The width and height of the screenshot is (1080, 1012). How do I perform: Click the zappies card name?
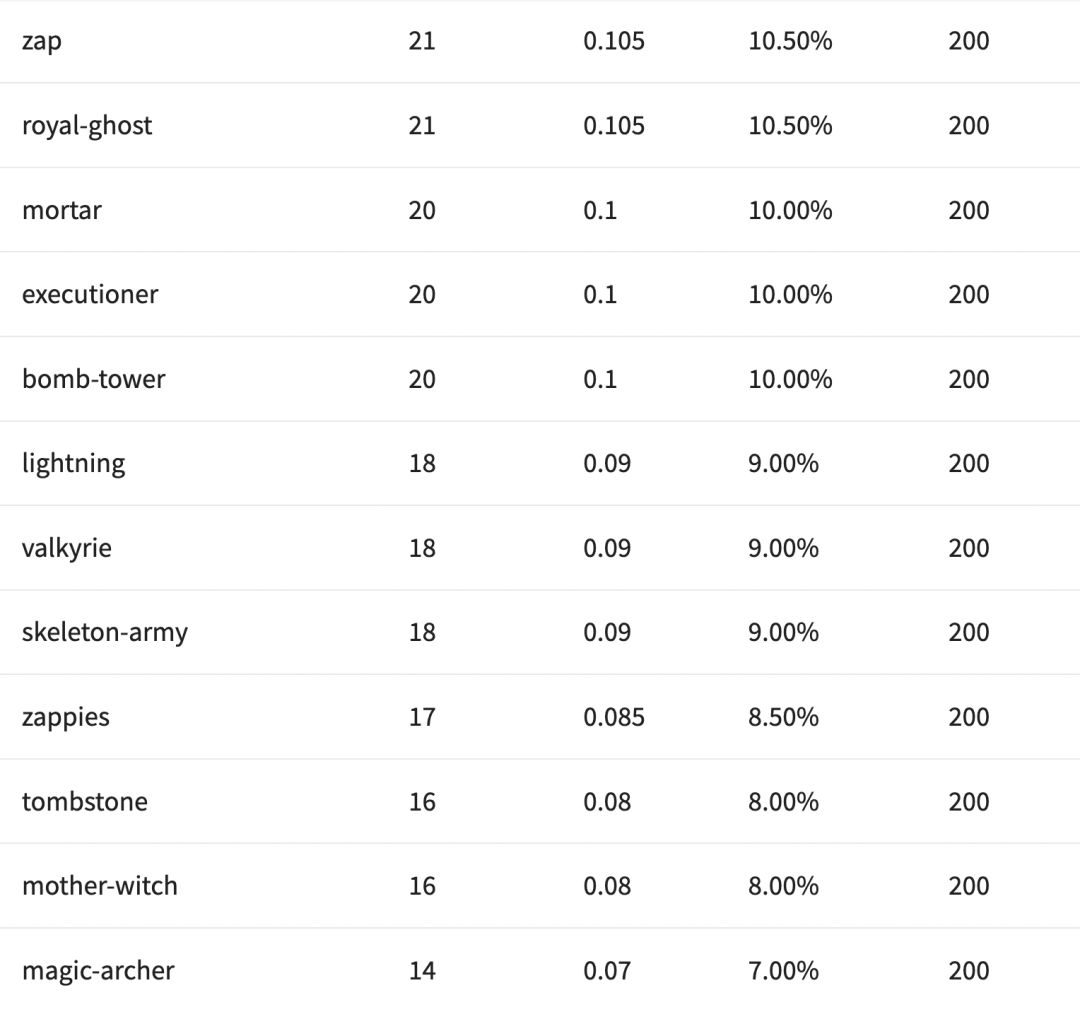coord(65,717)
